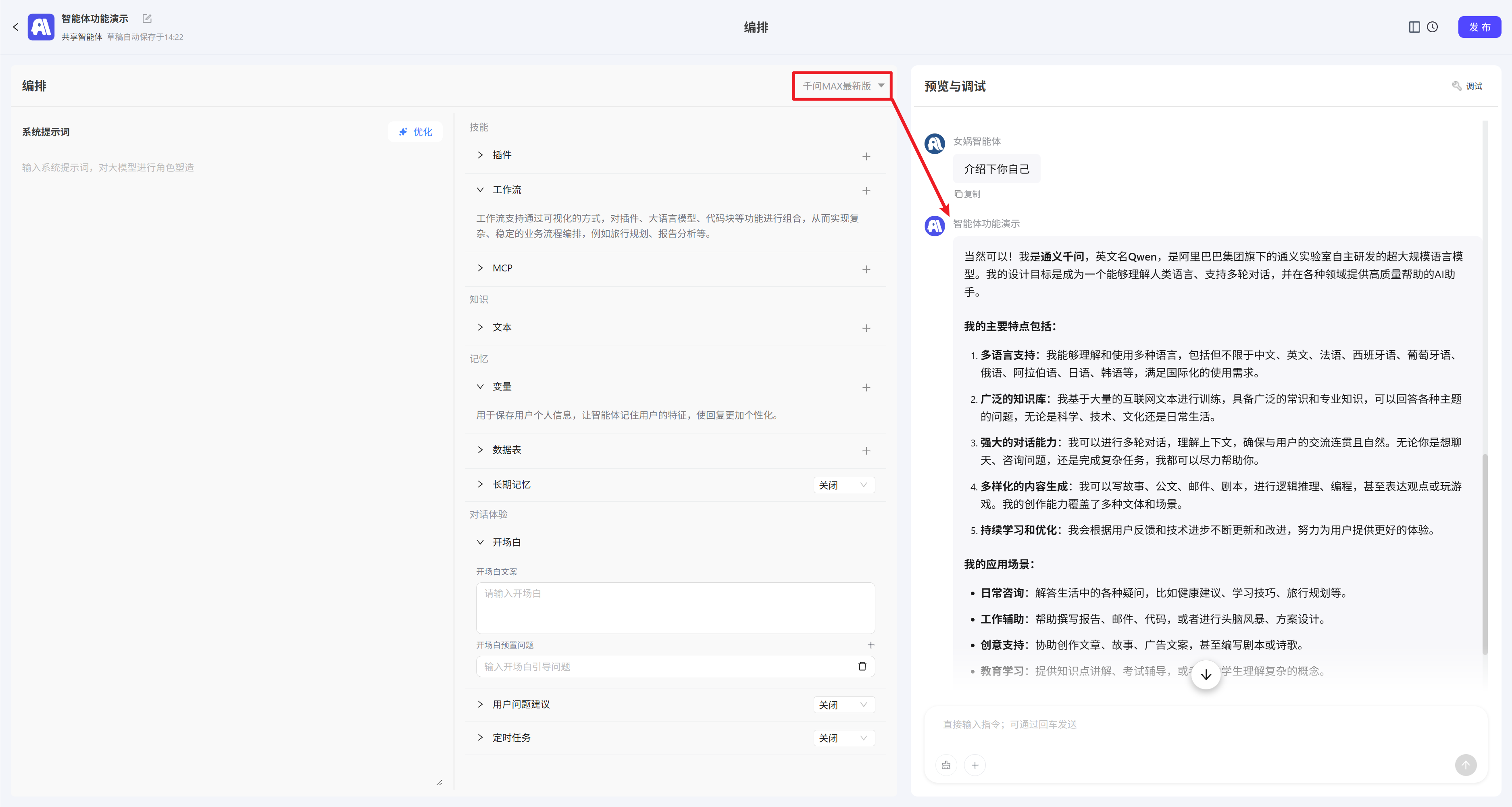Click the clear conversation broom icon

[946, 765]
